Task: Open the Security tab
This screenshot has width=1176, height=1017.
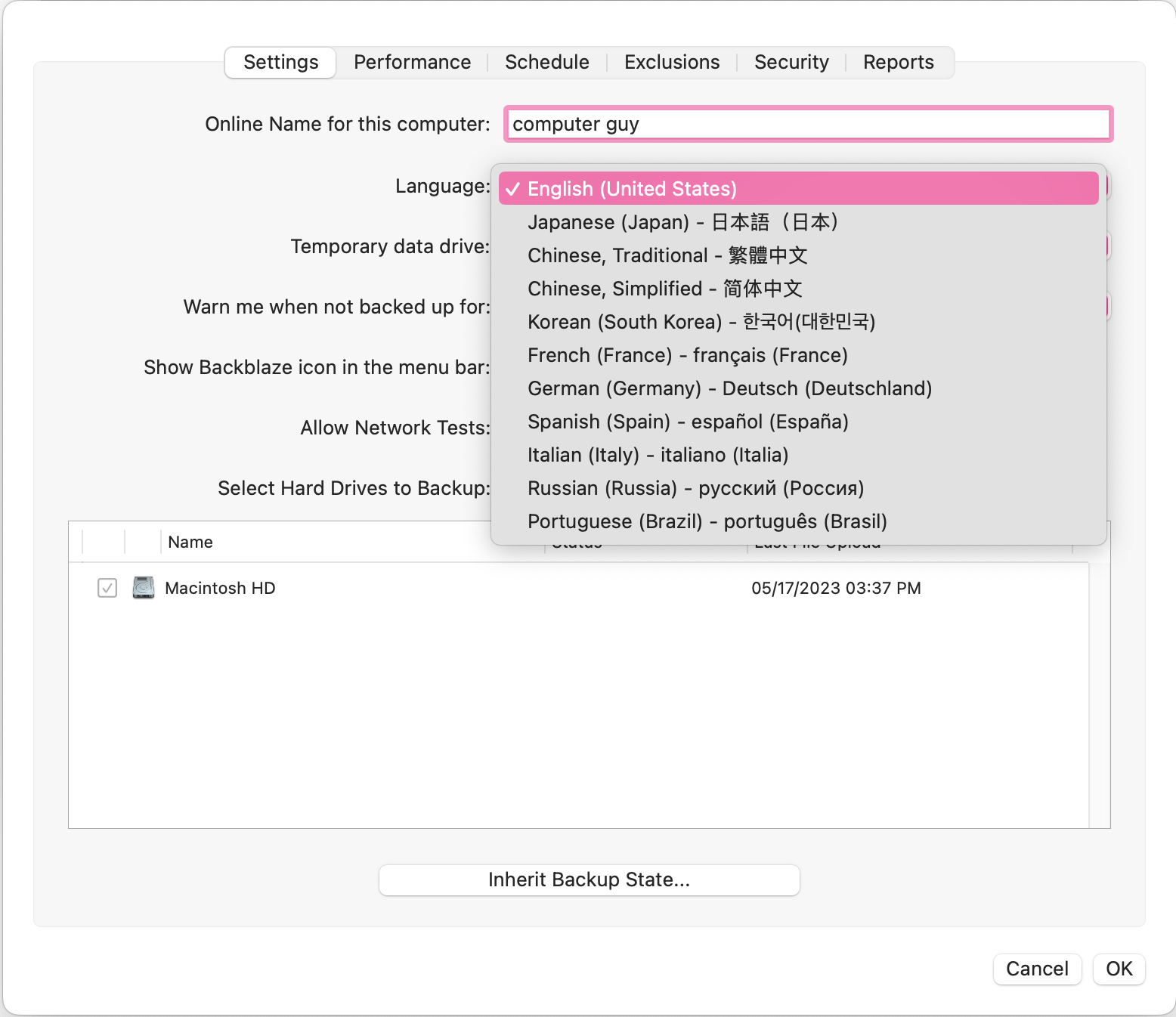Action: tap(791, 62)
